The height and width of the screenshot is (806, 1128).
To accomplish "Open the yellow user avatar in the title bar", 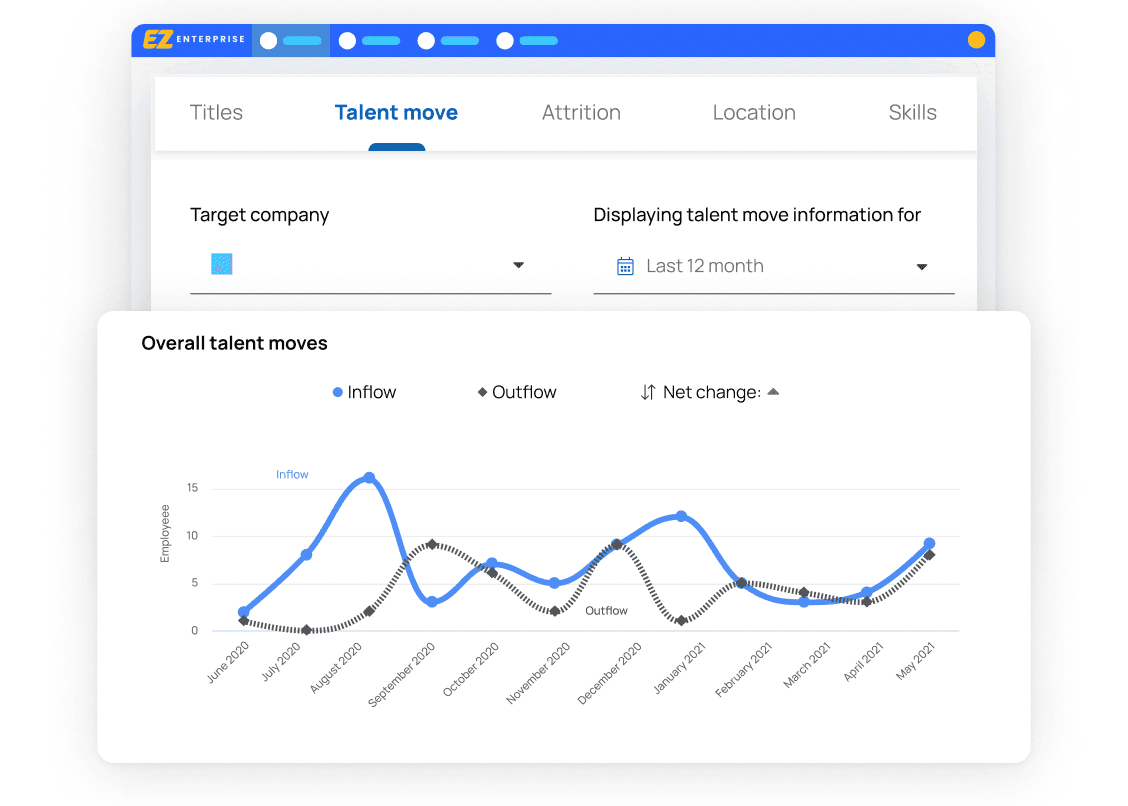I will click(976, 40).
